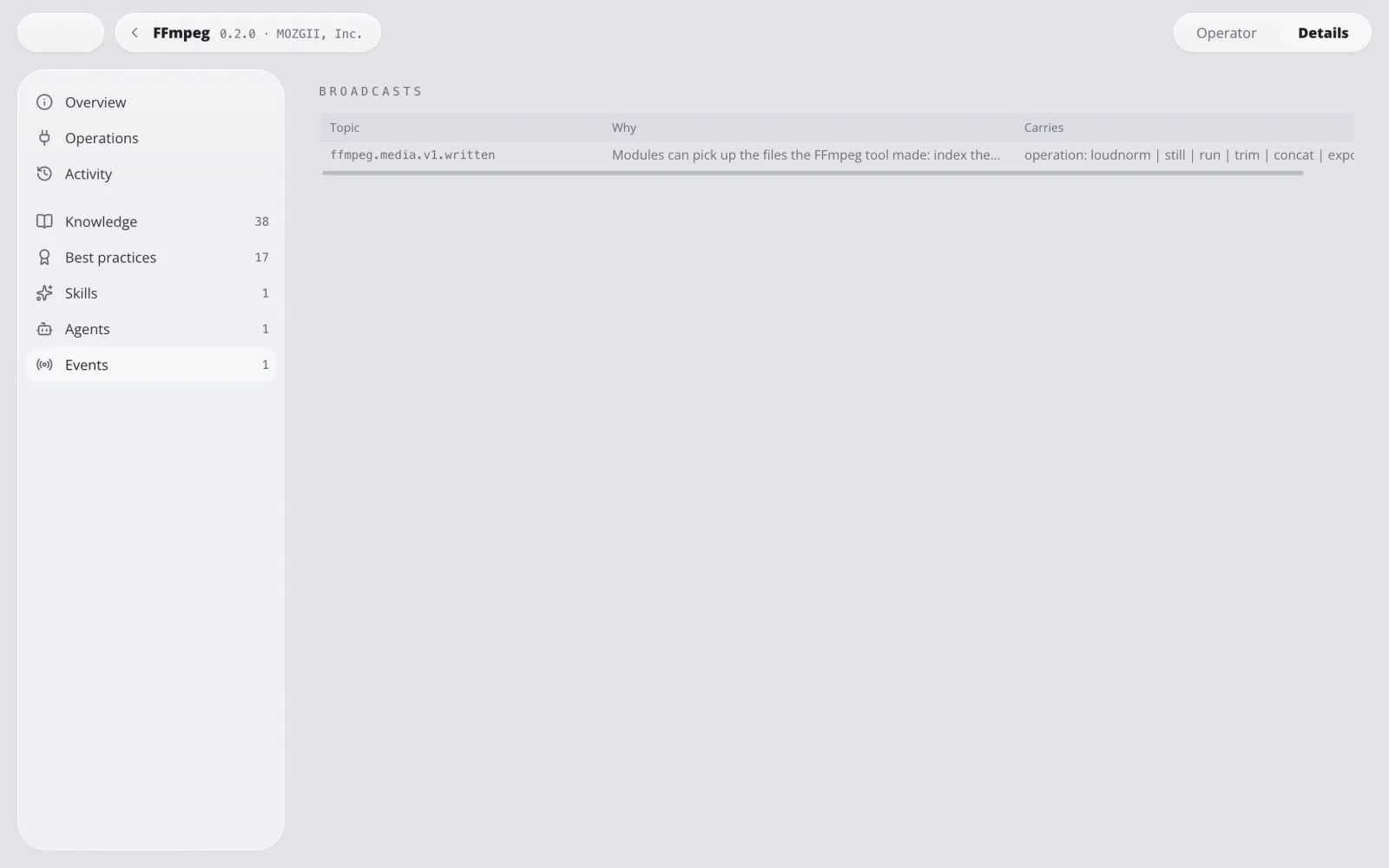Viewport: 1389px width, 868px height.
Task: Click the Topic column header
Action: point(345,128)
